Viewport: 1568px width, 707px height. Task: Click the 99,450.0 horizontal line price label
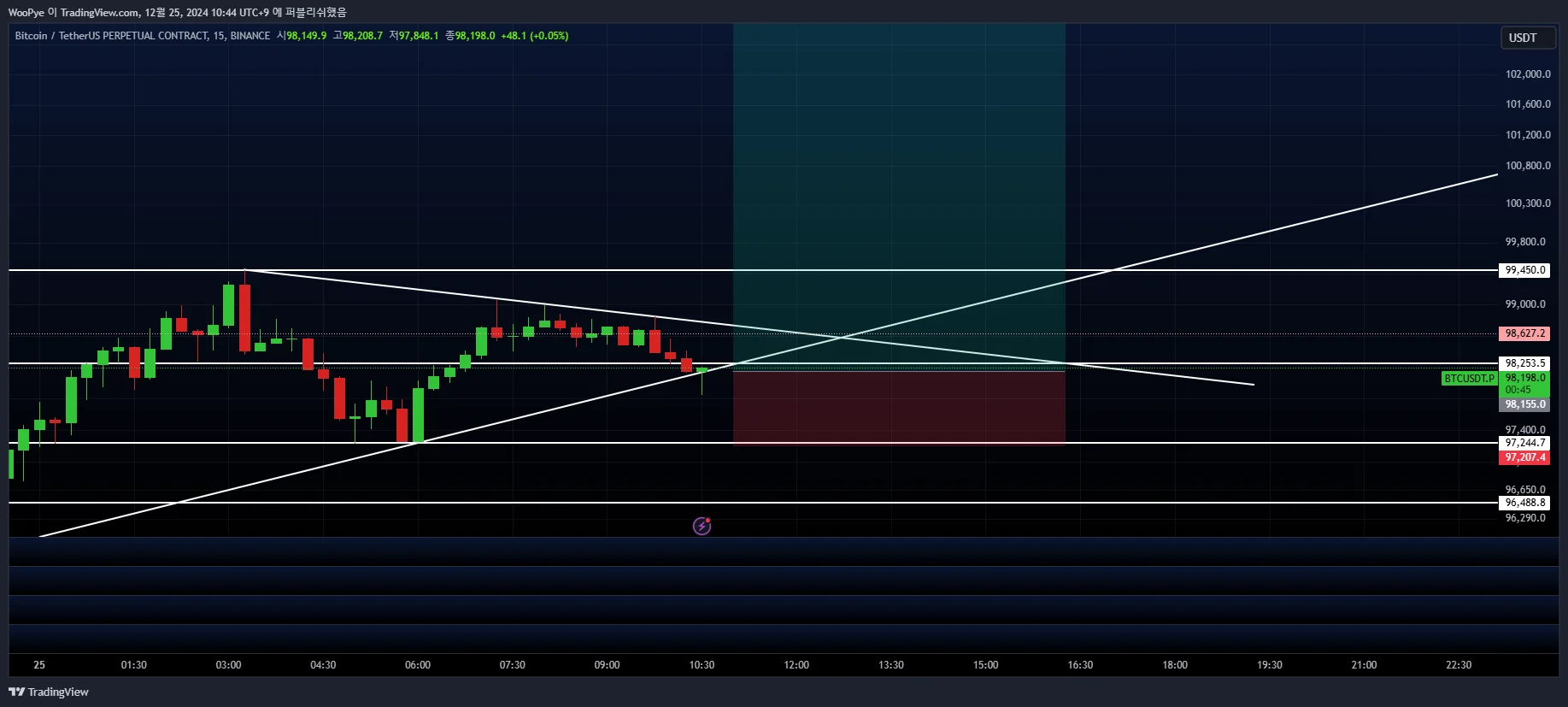click(1525, 270)
